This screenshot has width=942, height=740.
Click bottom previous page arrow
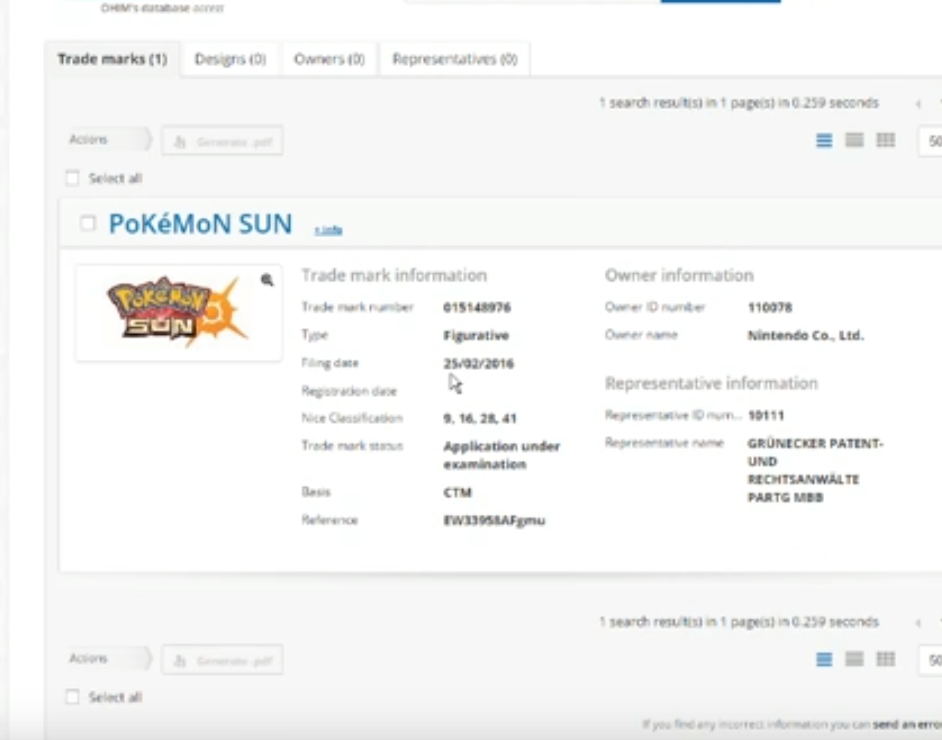tap(919, 623)
